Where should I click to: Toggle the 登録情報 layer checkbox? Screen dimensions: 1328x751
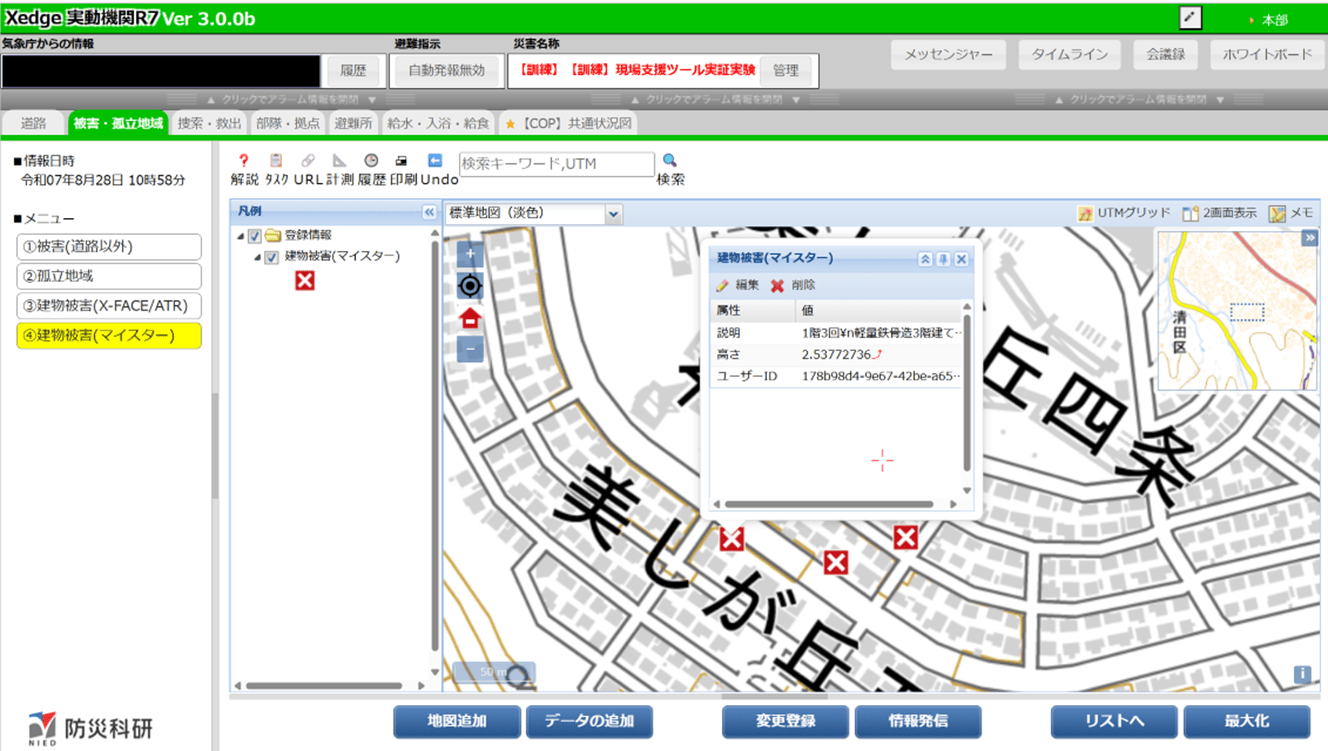[255, 236]
